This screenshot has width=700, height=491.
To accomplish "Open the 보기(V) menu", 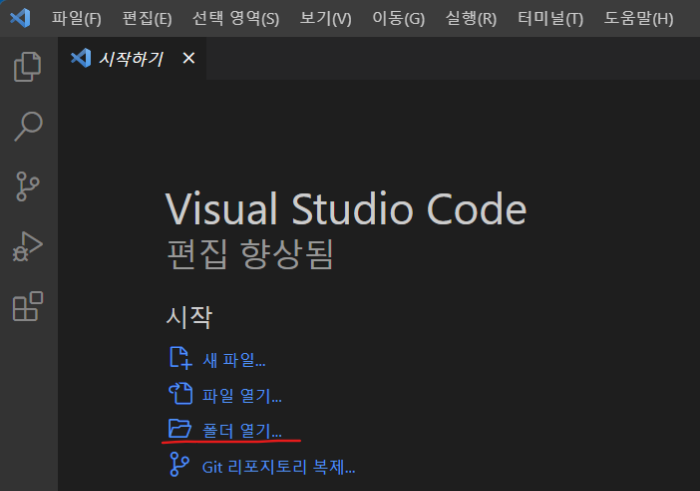I will click(325, 18).
